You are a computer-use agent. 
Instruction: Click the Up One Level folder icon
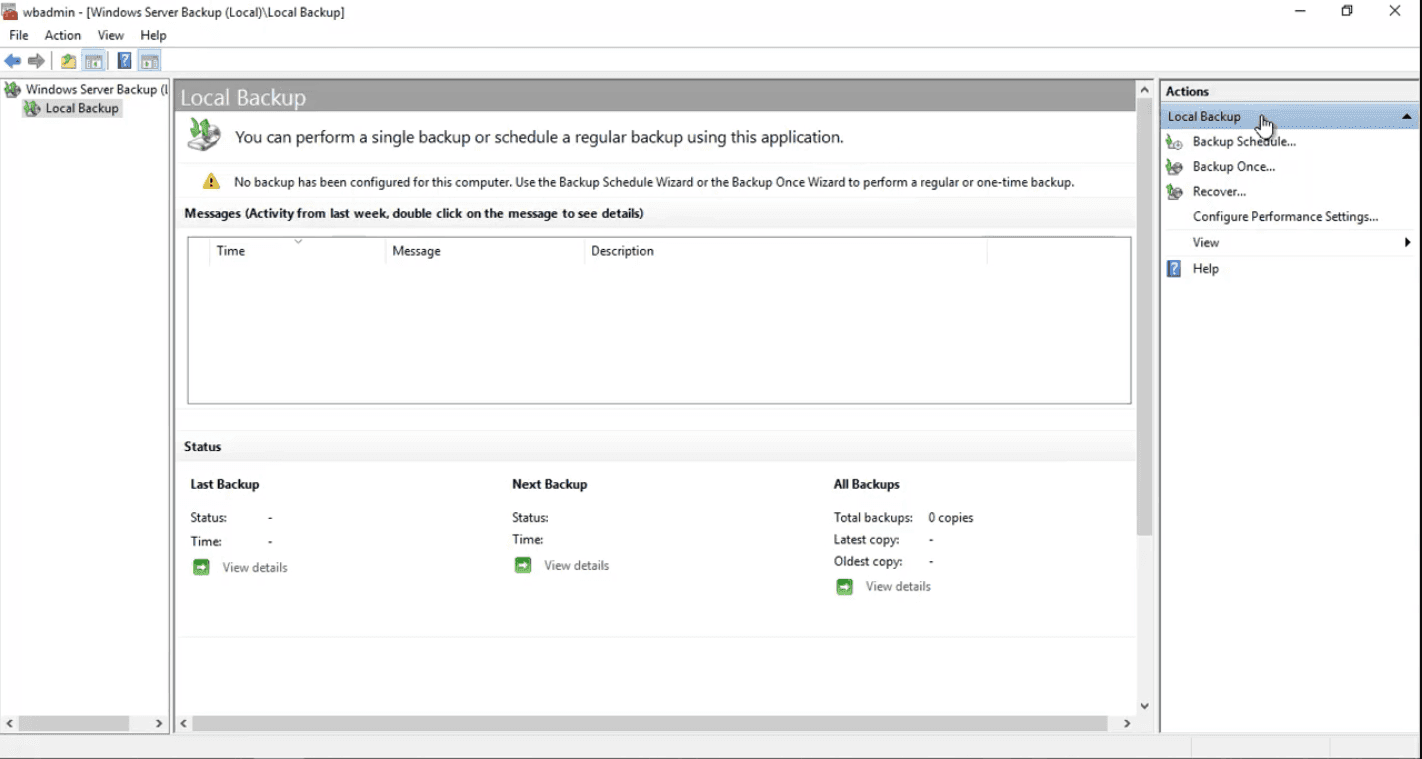click(68, 61)
